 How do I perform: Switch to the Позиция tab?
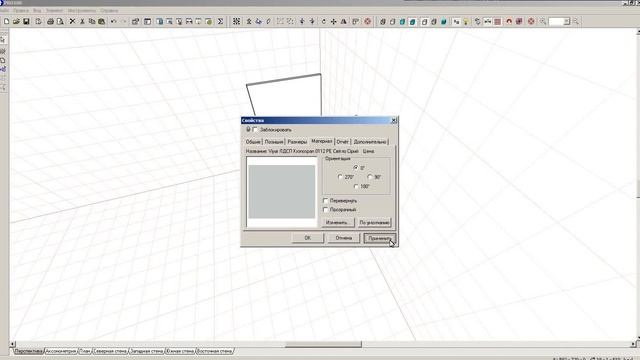(273, 142)
